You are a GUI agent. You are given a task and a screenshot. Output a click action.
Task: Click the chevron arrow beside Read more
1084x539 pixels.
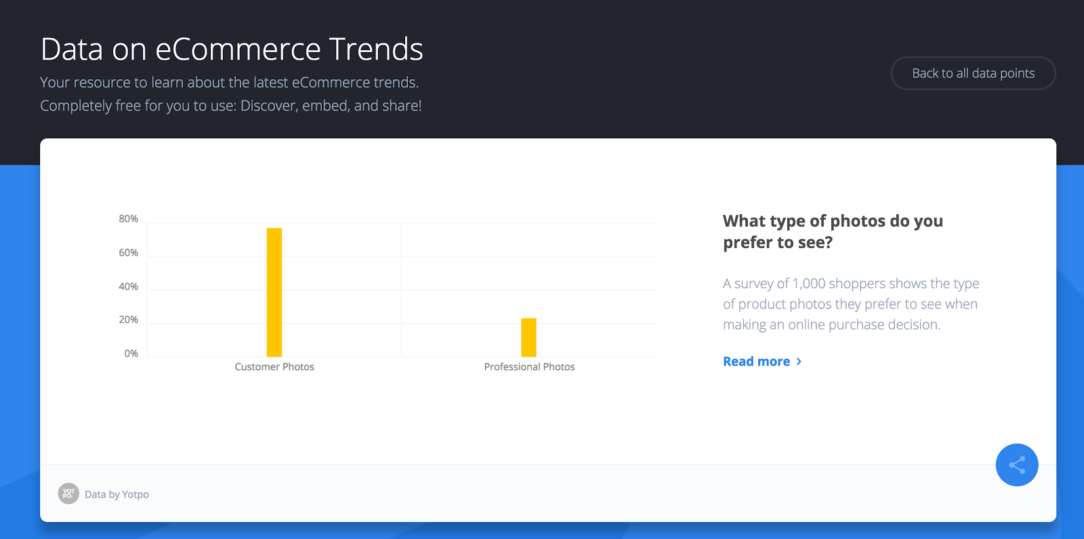click(799, 361)
